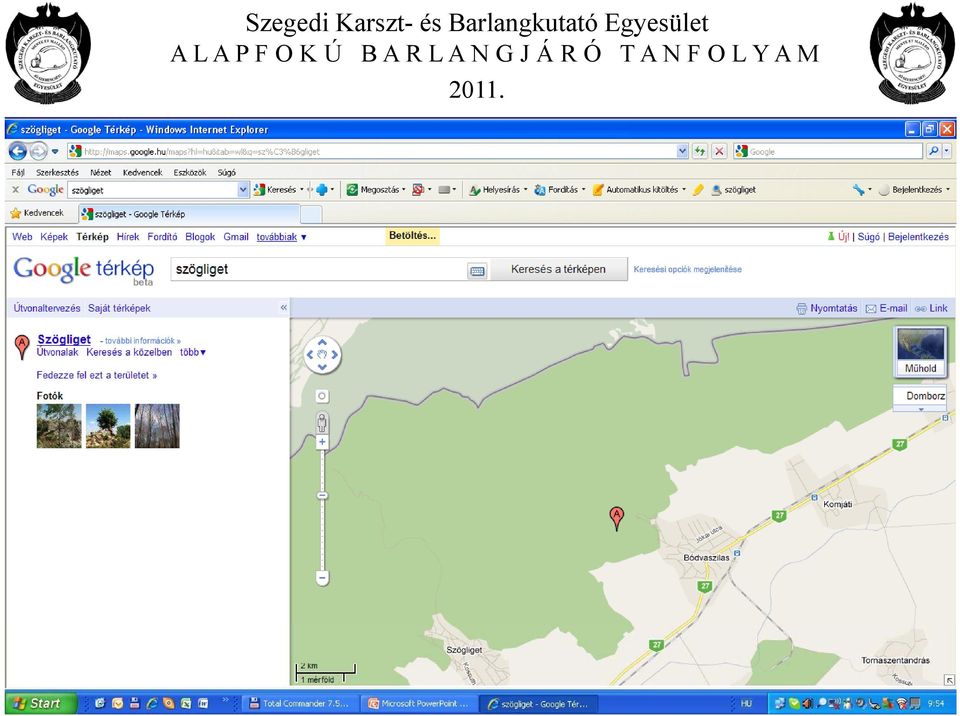Click Fedezze fel ezt a területet link
The width and height of the screenshot is (960, 716).
pyautogui.click(x=97, y=375)
